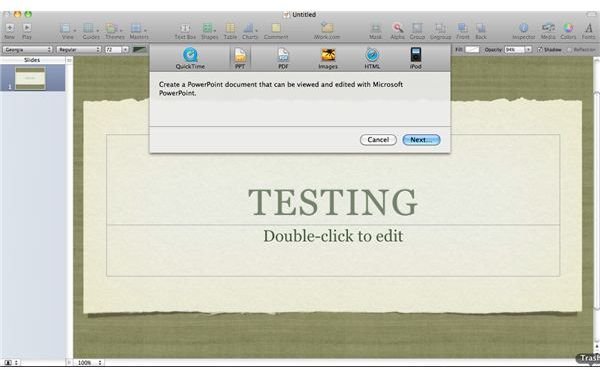This screenshot has width=600, height=370.
Task: Toggle the Shadow checkbox
Action: tap(540, 50)
